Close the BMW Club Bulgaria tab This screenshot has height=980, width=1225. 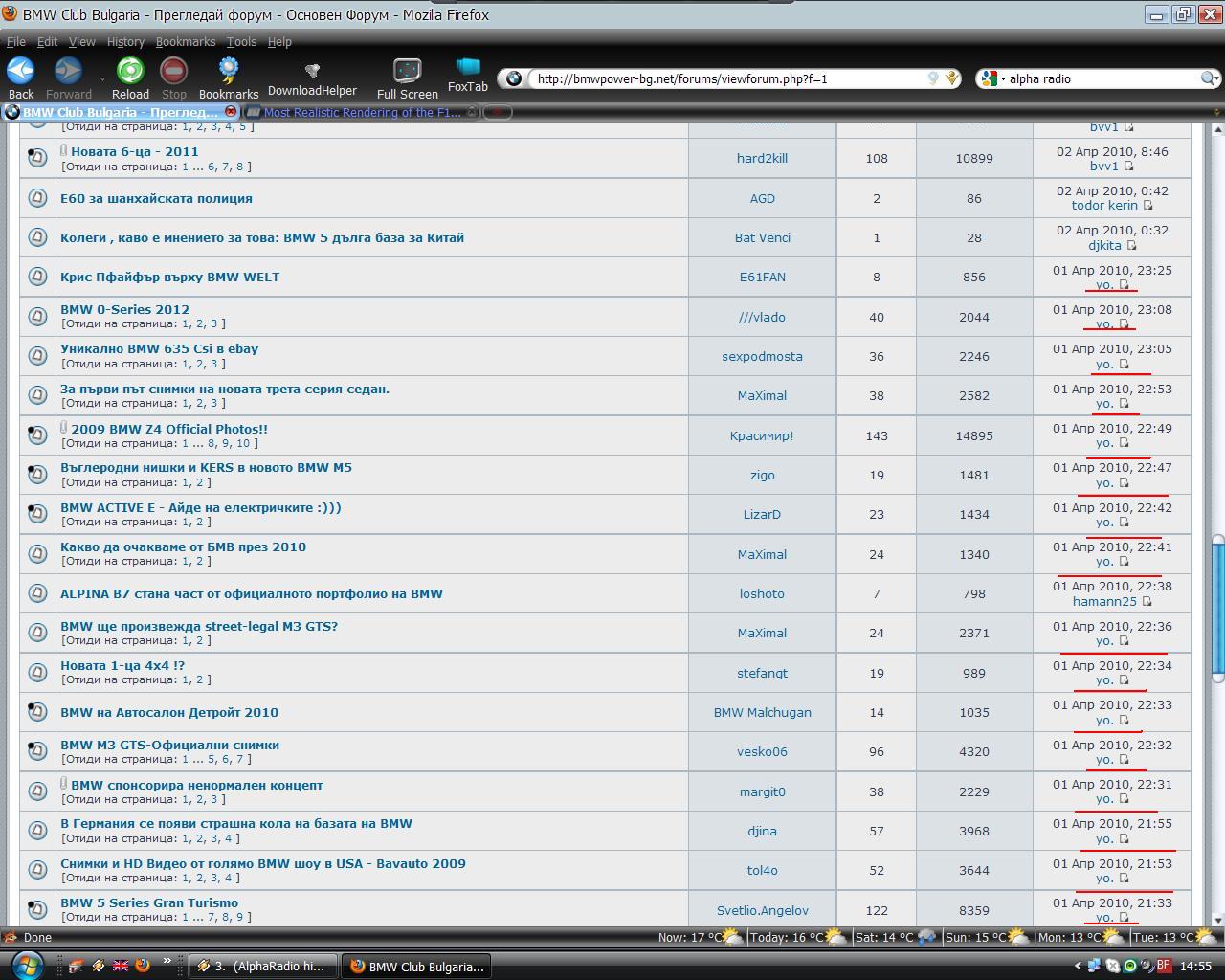[x=231, y=112]
